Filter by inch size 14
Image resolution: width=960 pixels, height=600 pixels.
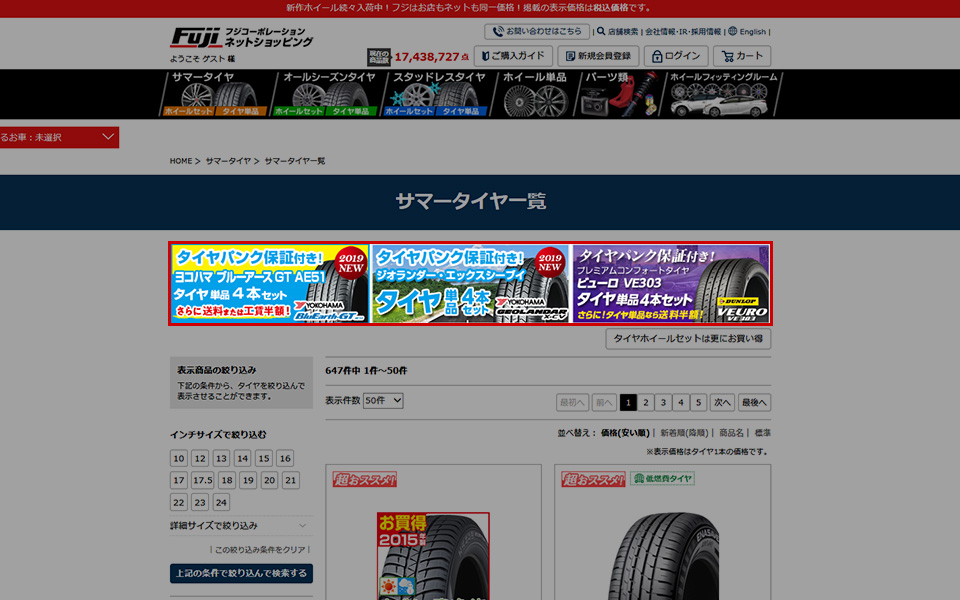(242, 459)
